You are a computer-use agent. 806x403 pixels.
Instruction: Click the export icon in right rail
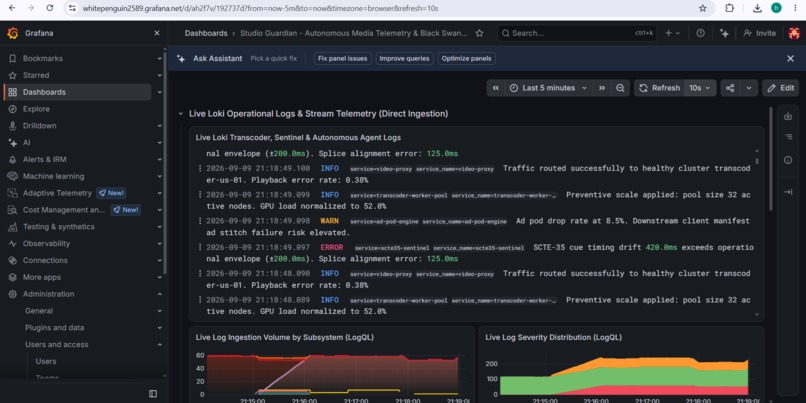(x=787, y=117)
